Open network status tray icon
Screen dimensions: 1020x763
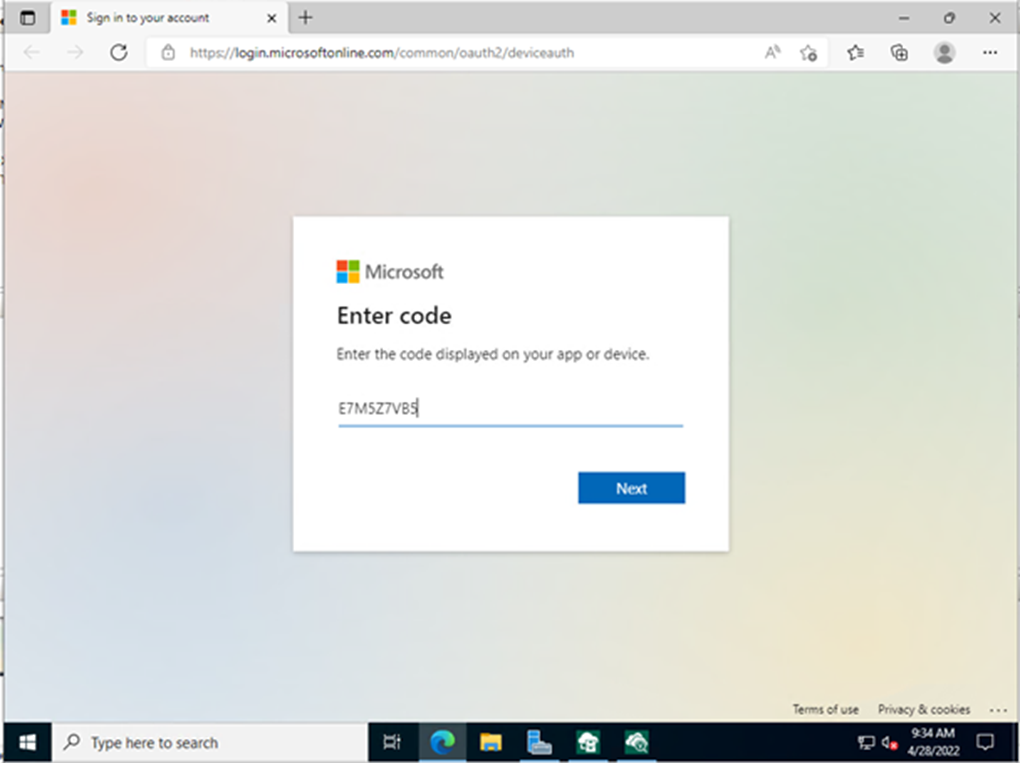(x=866, y=742)
